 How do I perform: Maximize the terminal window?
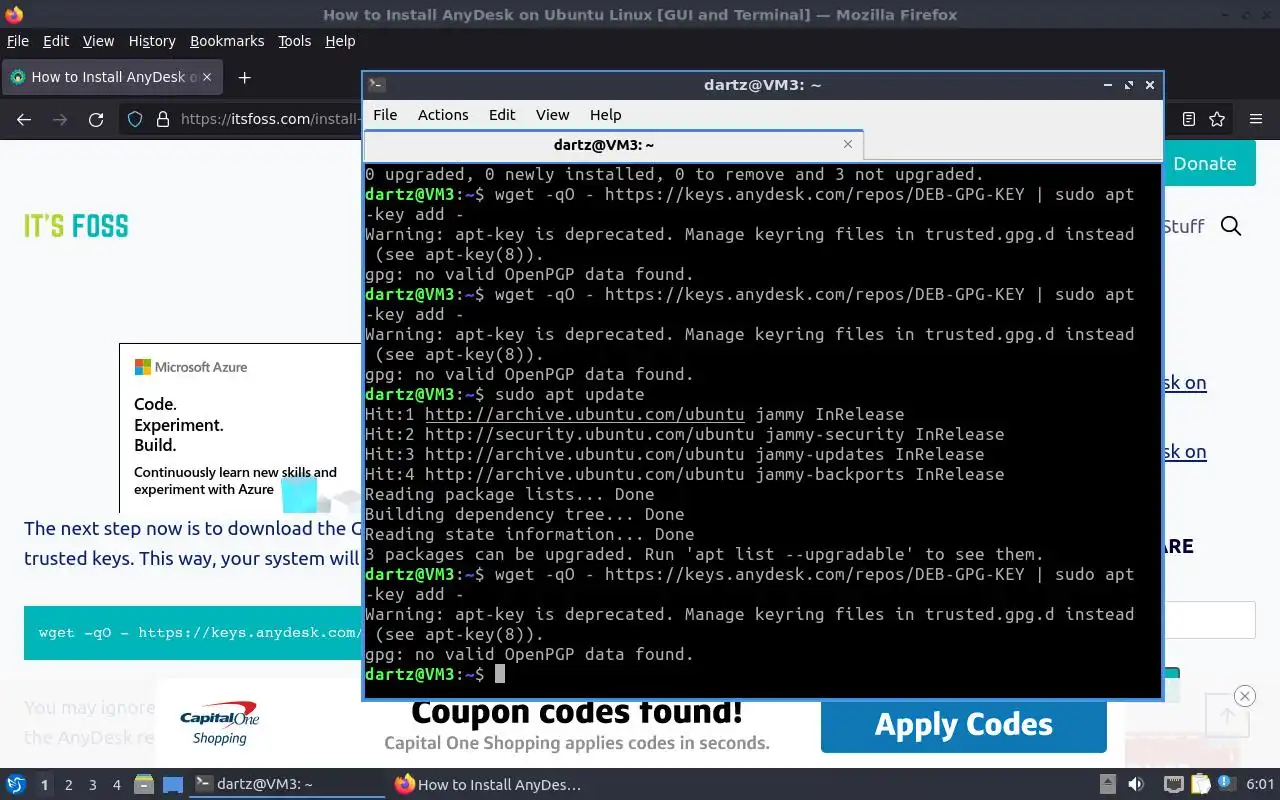1129,85
